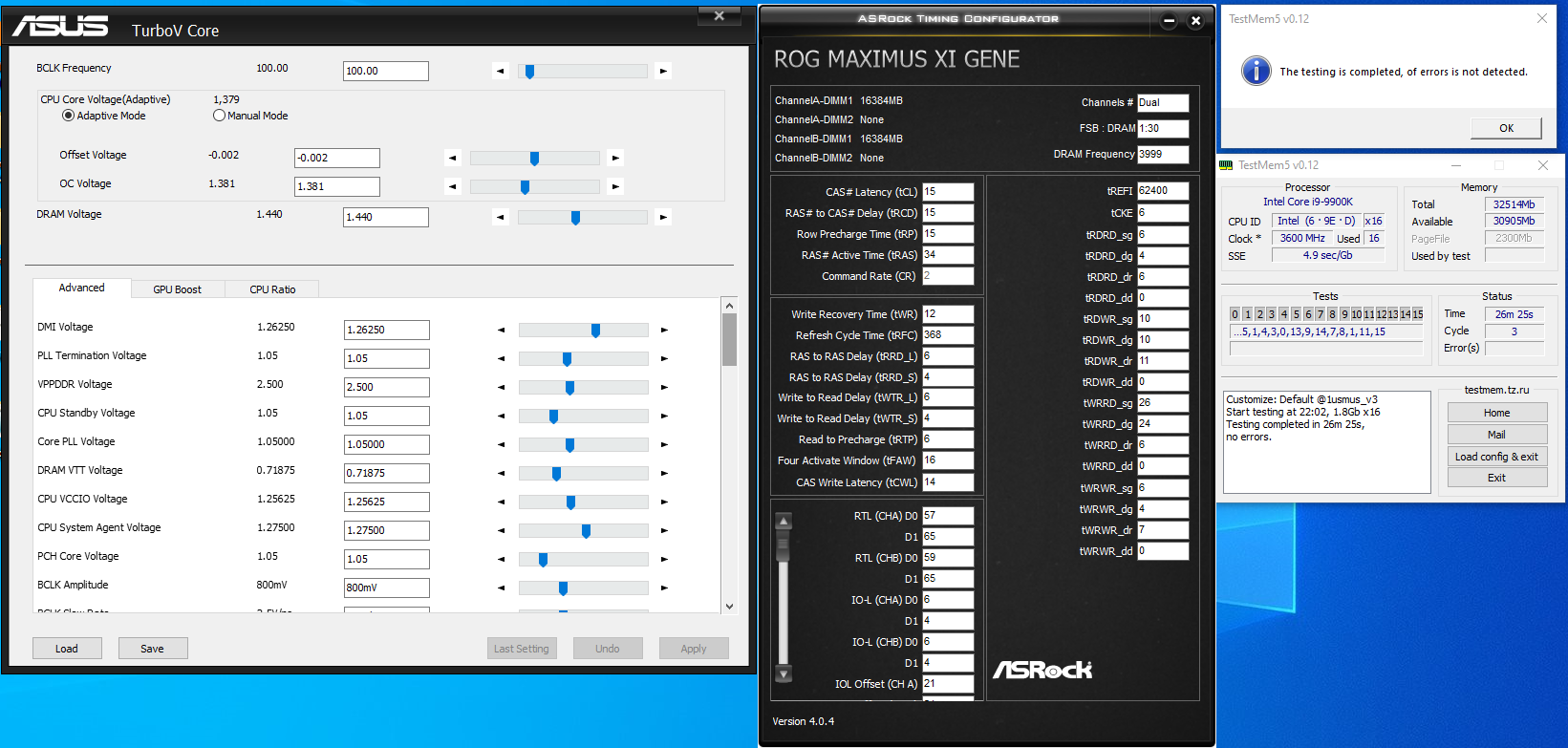The height and width of the screenshot is (748, 1568).
Task: Click the DMI Voltage slider
Action: point(584,330)
